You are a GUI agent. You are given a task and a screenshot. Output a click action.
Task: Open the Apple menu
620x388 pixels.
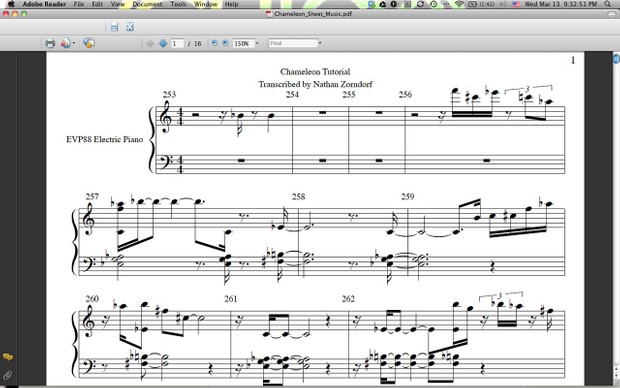click(11, 4)
